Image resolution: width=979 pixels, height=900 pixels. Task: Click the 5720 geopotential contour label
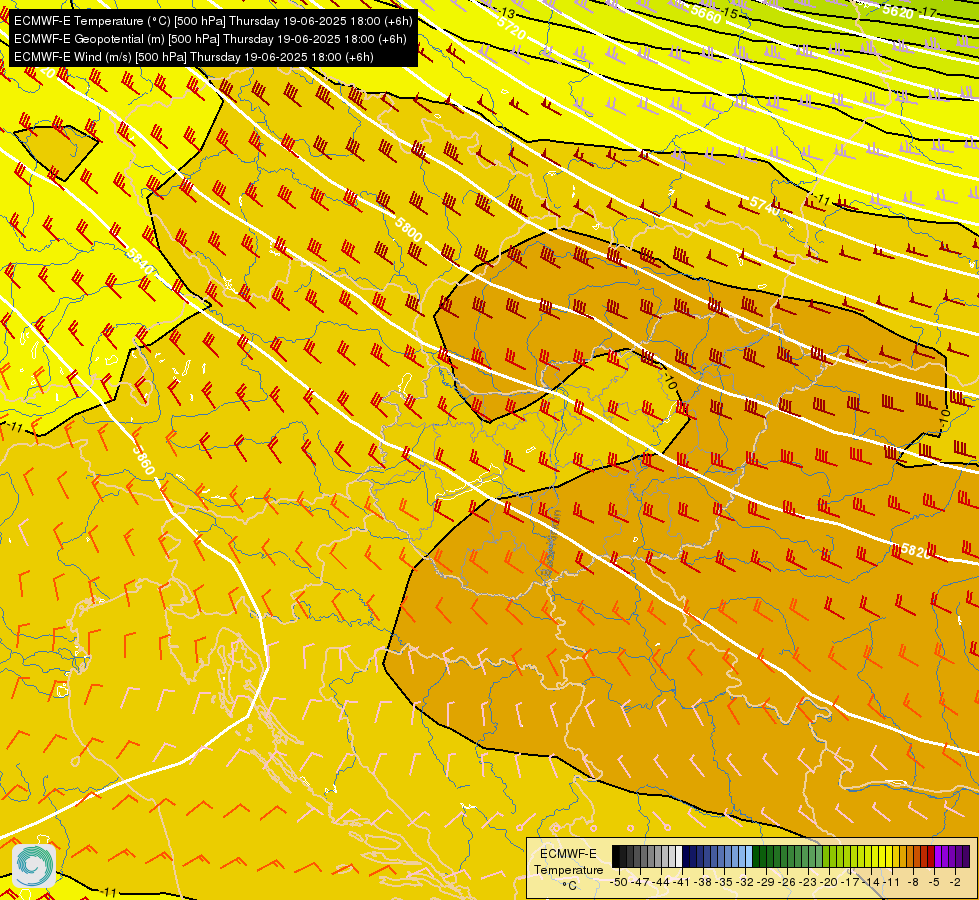click(511, 27)
